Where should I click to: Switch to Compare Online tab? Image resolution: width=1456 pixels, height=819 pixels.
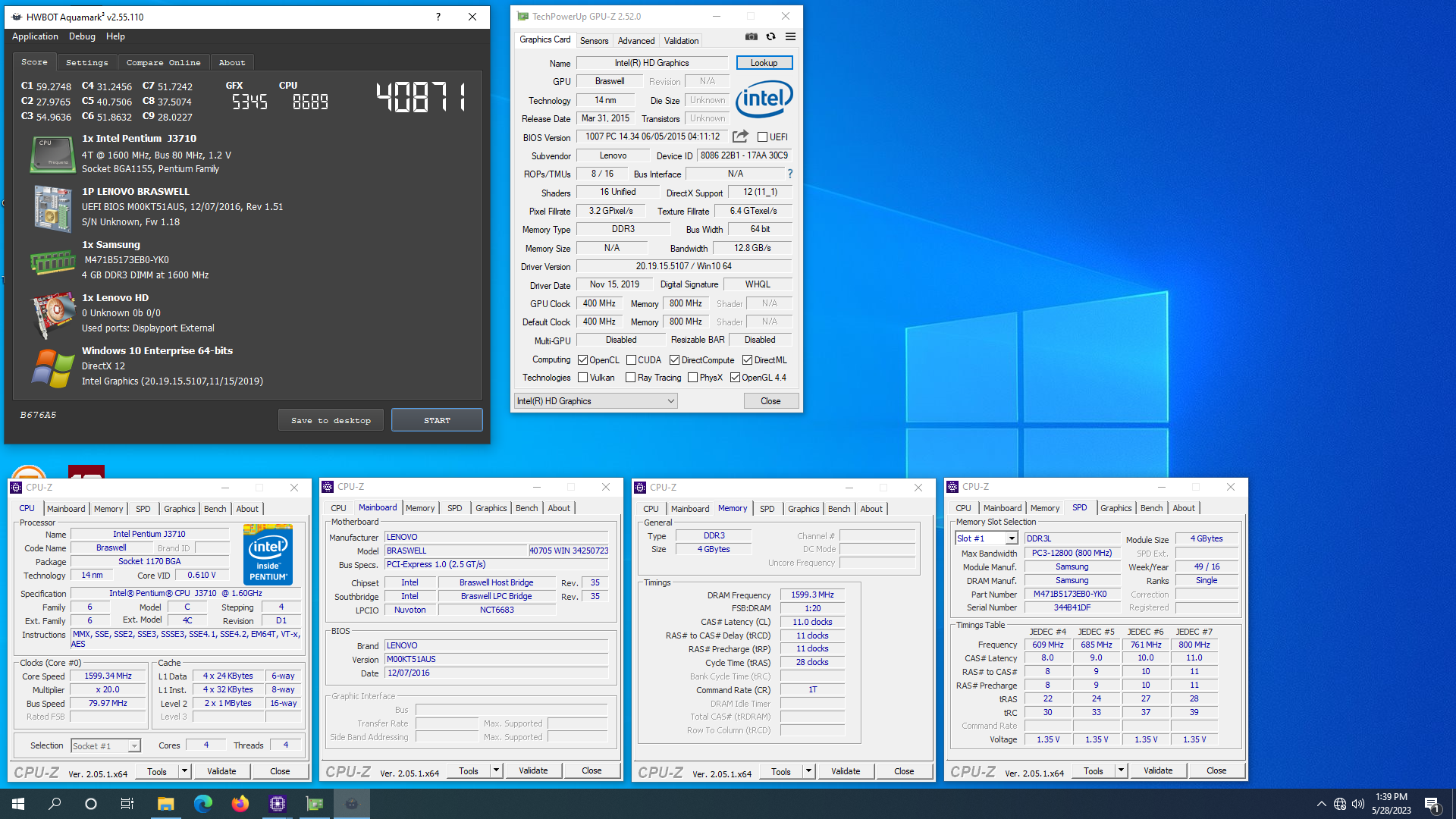pyautogui.click(x=163, y=62)
